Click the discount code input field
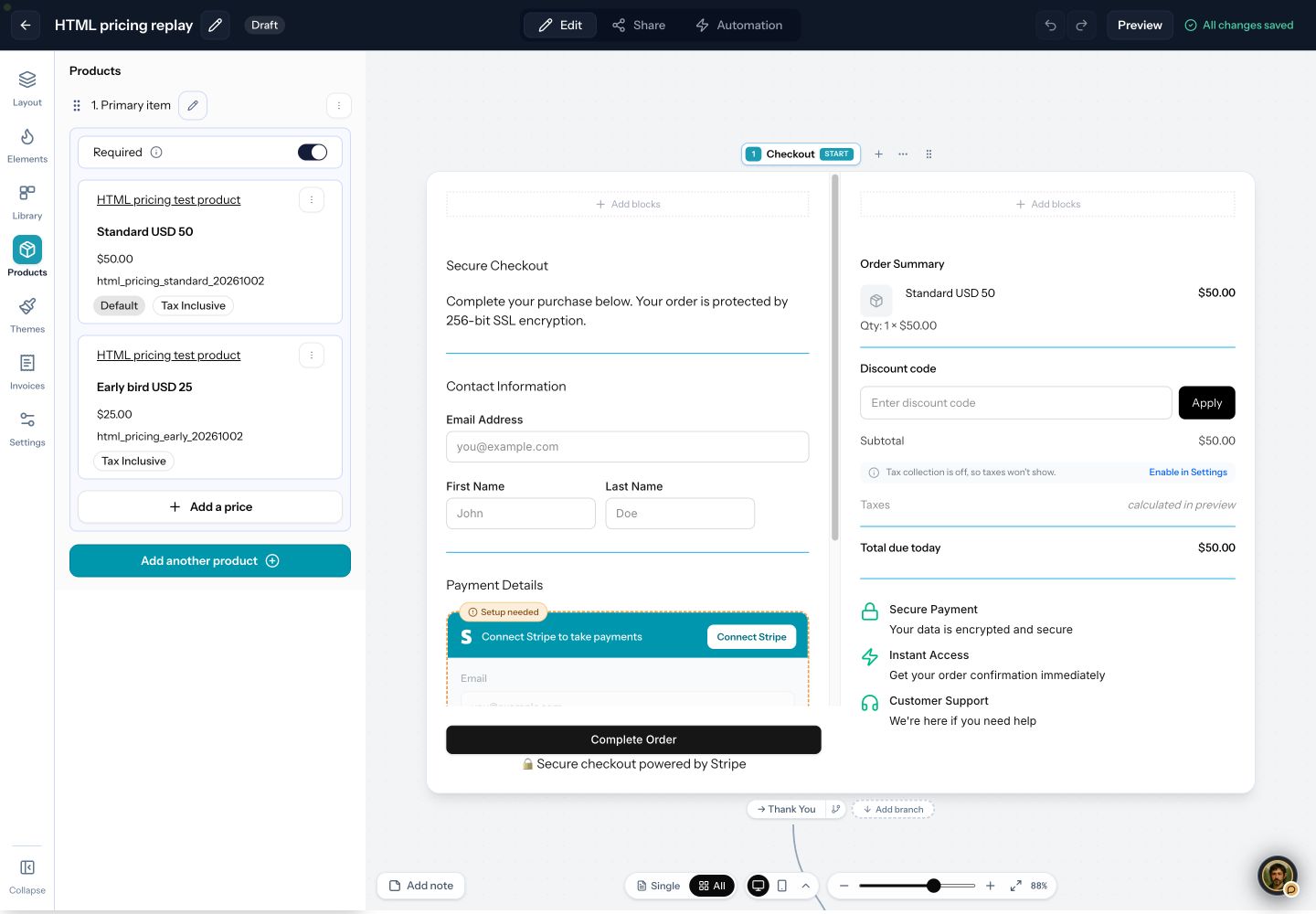The height and width of the screenshot is (914, 1316). 1015,403
